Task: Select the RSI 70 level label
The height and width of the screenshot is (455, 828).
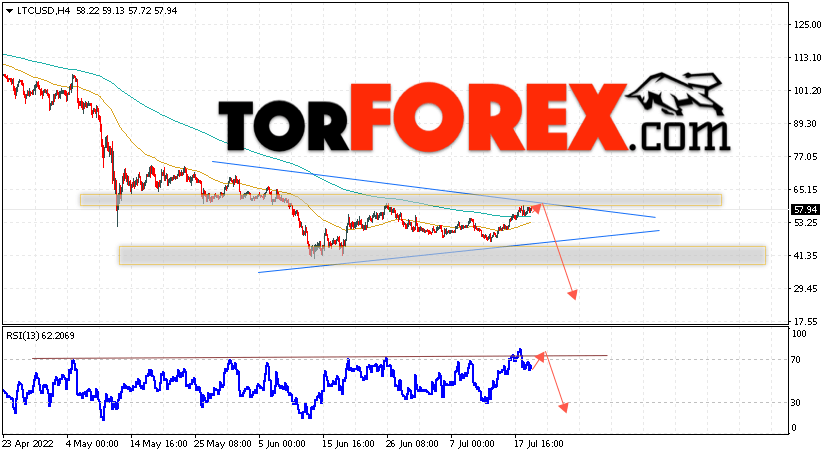Action: tap(796, 360)
